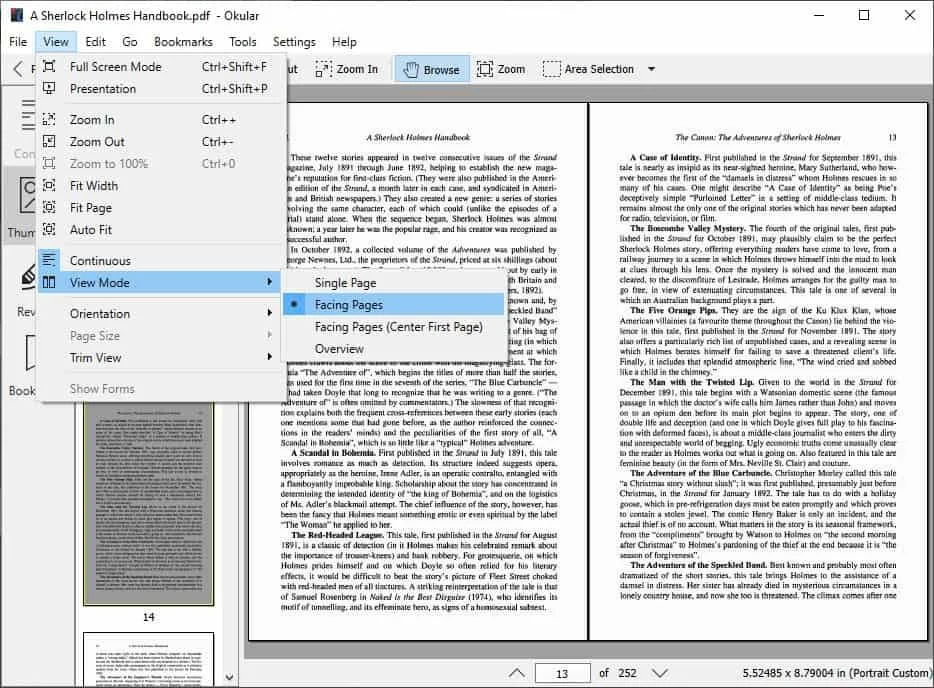Start Presentation from the View menu
The width and height of the screenshot is (934, 688).
pos(161,88)
